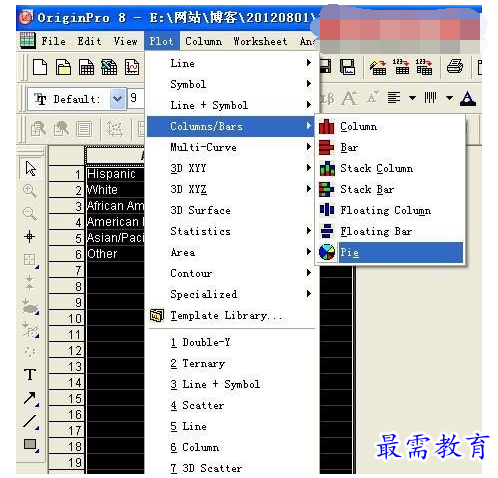Click the Import Wizard icon
This screenshot has height=478, width=498.
(378, 67)
